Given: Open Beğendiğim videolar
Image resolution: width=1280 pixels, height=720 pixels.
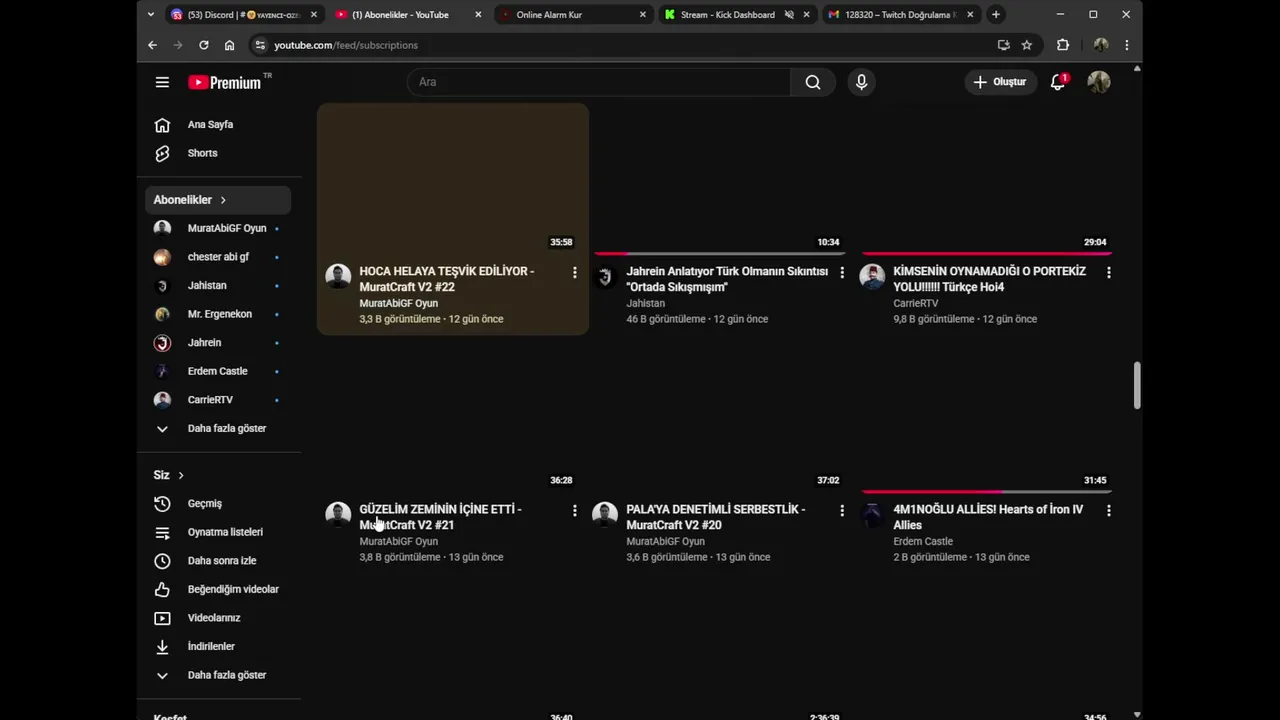Looking at the screenshot, I should click(x=219, y=589).
